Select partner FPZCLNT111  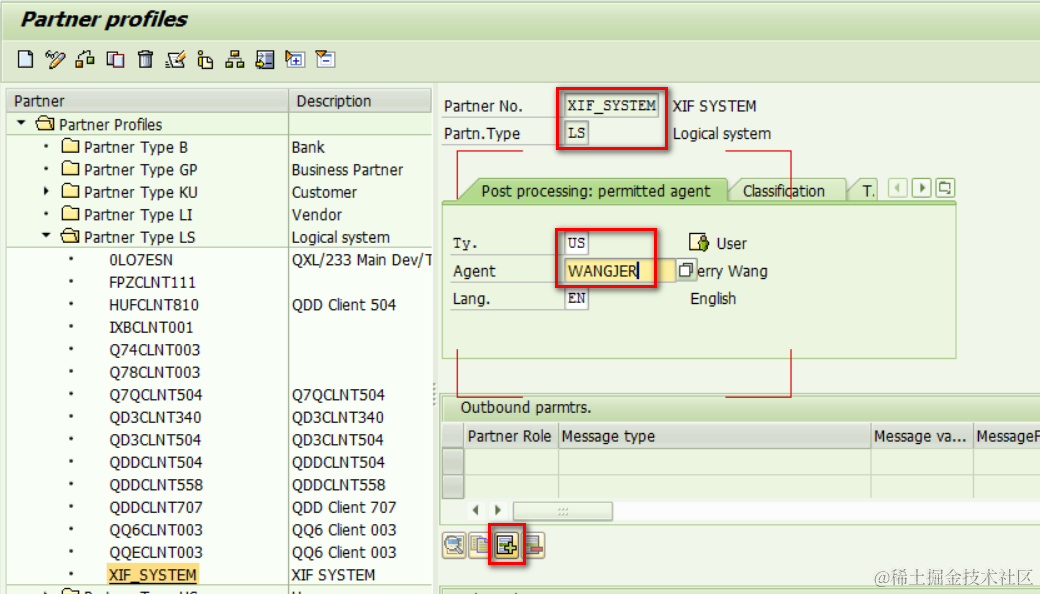tap(153, 282)
